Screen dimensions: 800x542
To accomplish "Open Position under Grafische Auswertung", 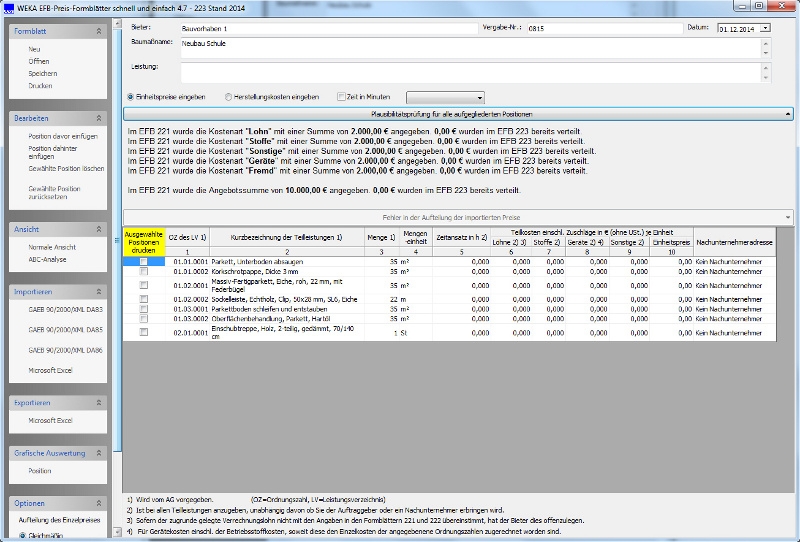I will tap(40, 471).
